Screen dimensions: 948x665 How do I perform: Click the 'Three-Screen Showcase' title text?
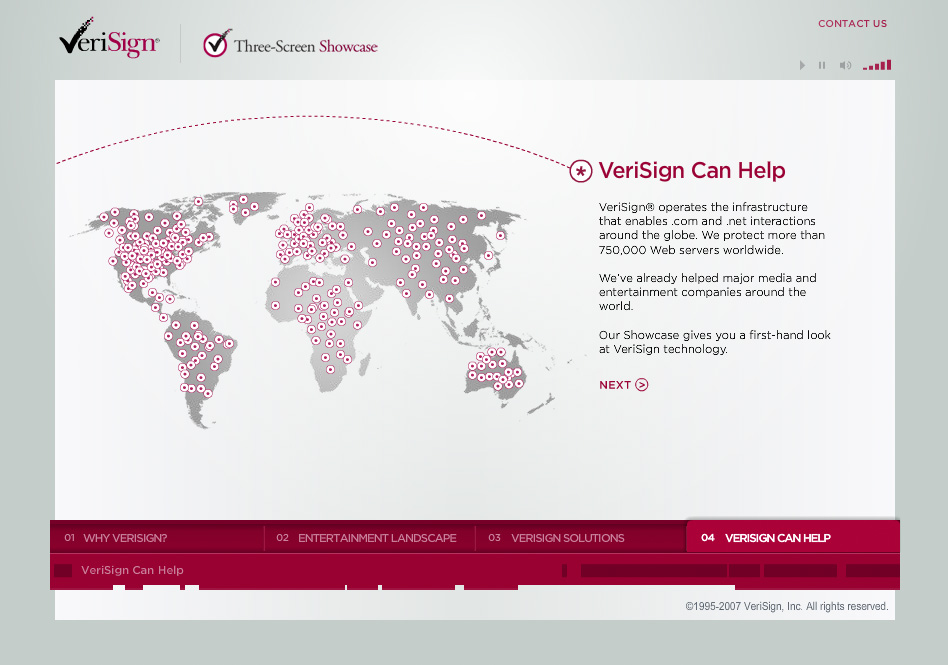(306, 47)
